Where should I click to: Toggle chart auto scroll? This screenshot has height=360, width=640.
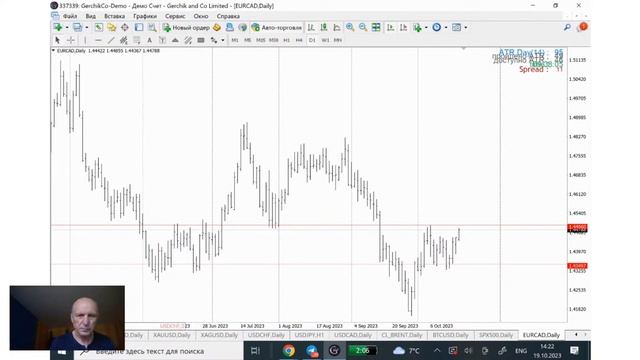click(391, 27)
